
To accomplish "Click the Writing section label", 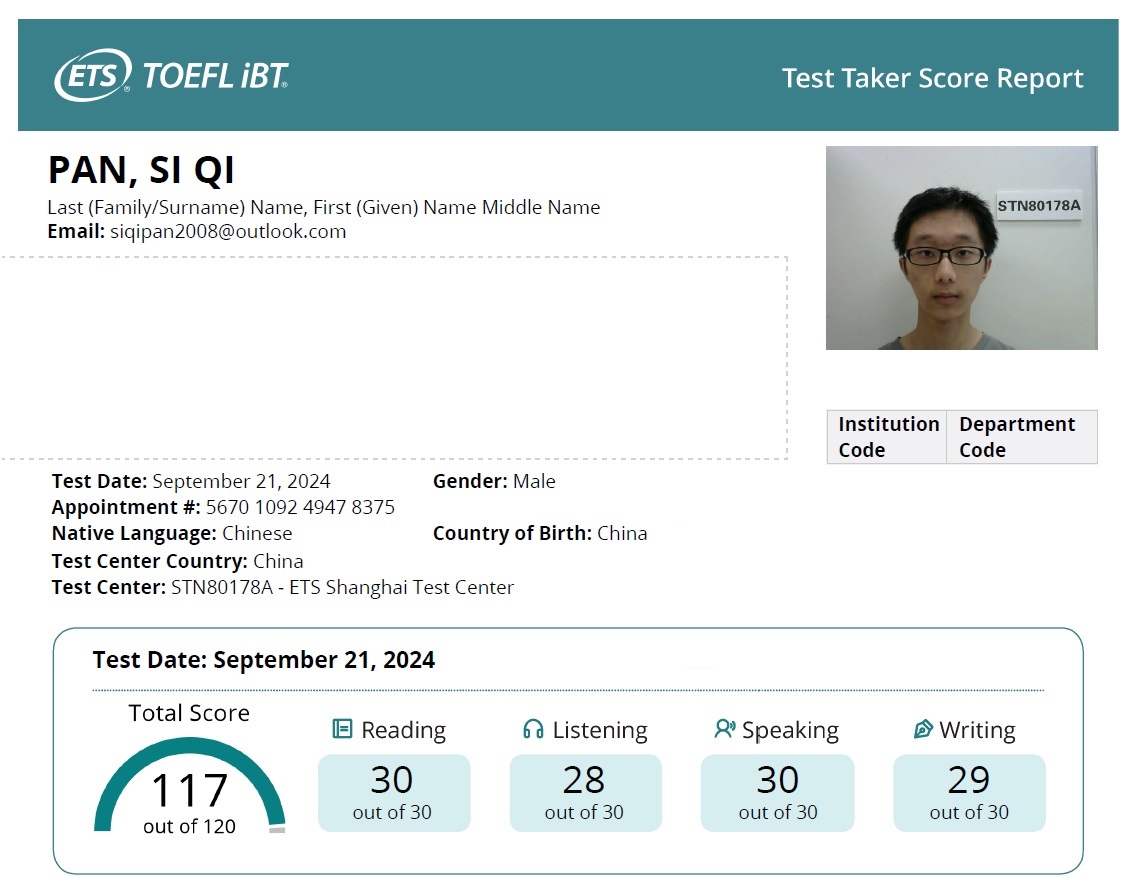I will (x=978, y=730).
